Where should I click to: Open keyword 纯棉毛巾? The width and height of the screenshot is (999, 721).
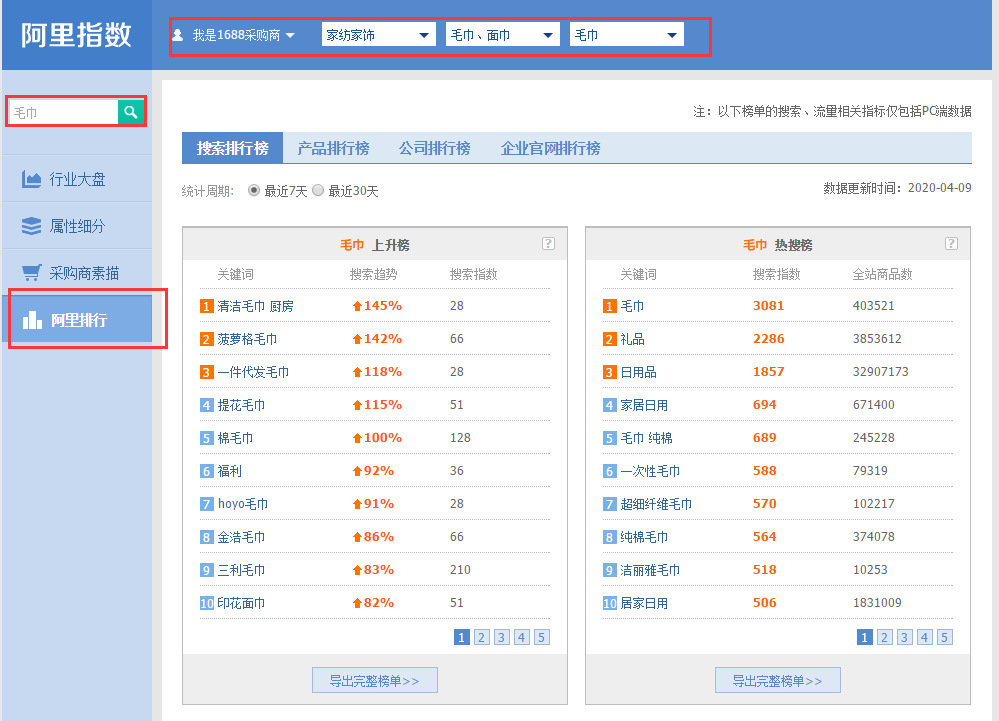pyautogui.click(x=644, y=537)
